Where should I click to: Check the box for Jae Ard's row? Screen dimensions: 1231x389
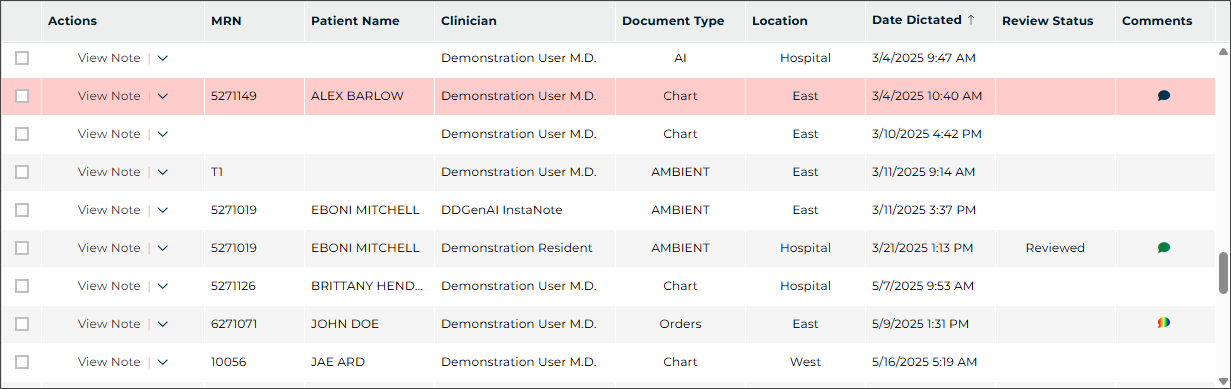(x=22, y=362)
